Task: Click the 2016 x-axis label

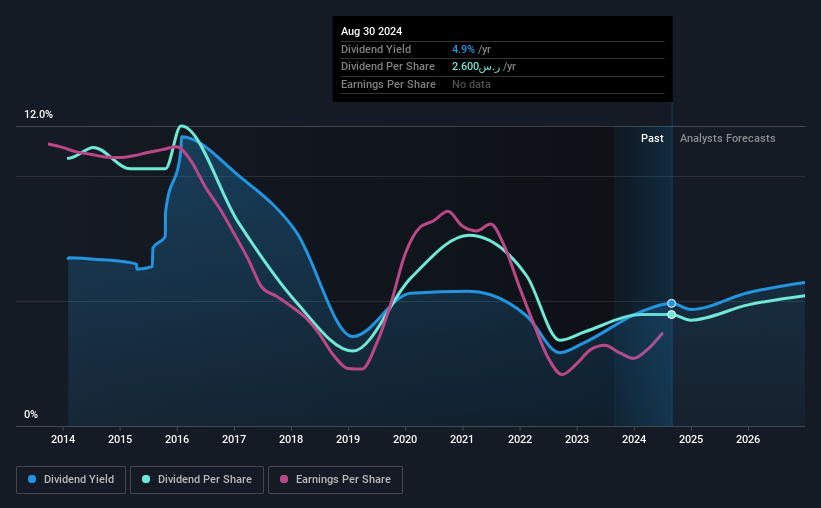Action: (177, 439)
